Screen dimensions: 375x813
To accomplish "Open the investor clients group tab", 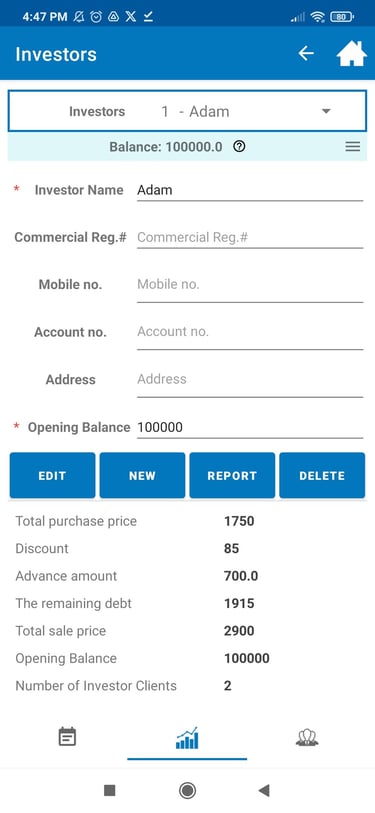I will point(307,737).
